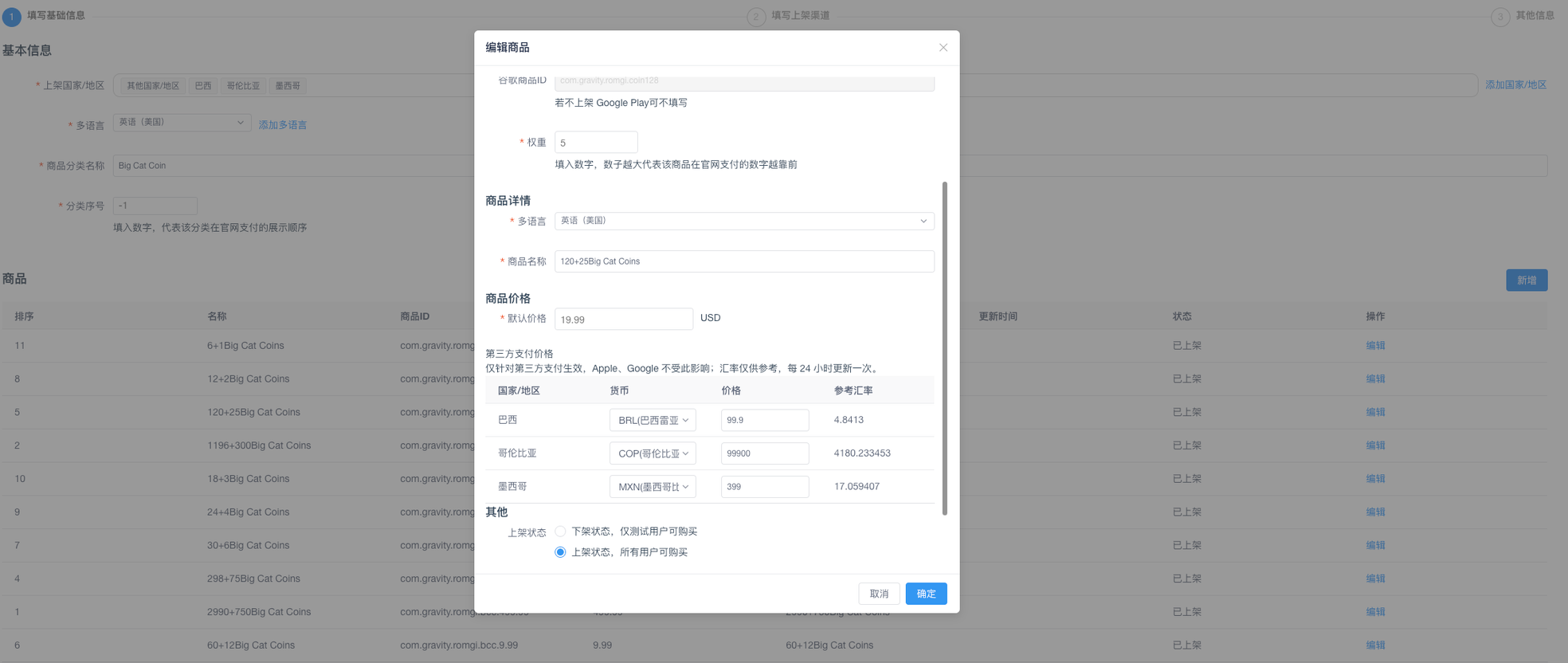The width and height of the screenshot is (1568, 663).
Task: Click the 哥伦比亚 price input 99900
Action: (765, 453)
